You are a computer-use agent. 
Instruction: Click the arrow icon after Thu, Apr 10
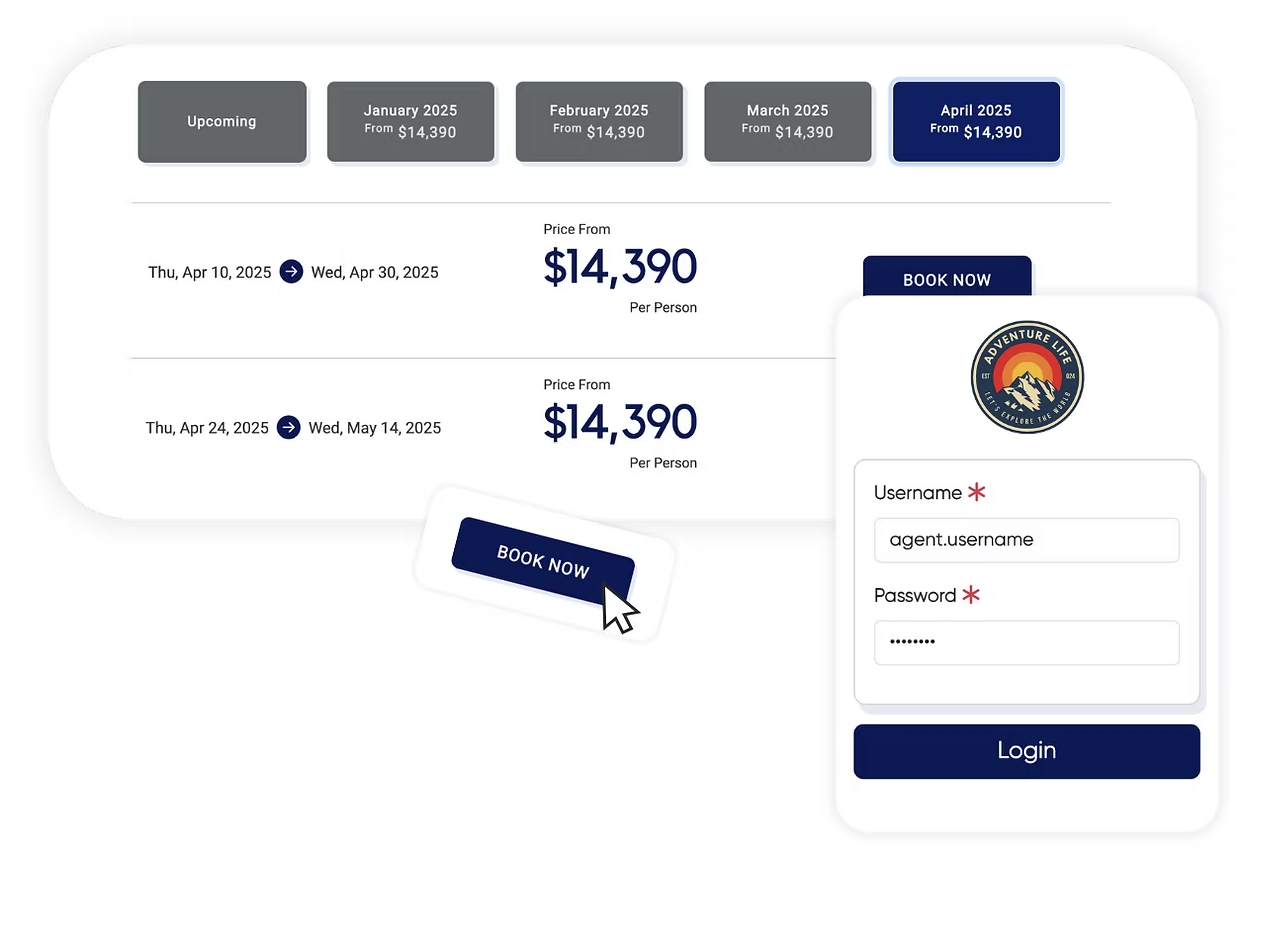291,272
